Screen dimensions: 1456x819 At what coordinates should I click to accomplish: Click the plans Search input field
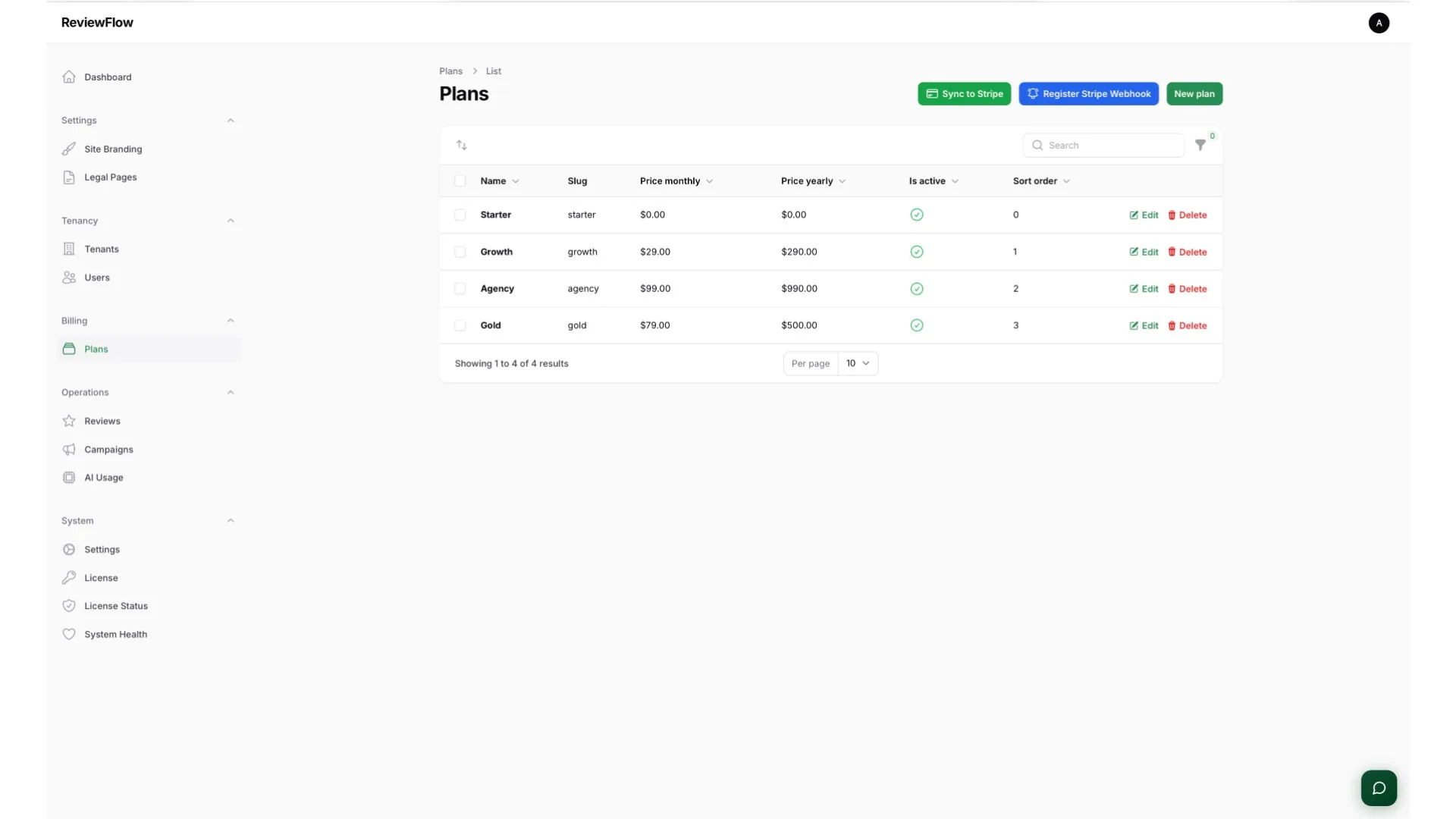point(1103,145)
